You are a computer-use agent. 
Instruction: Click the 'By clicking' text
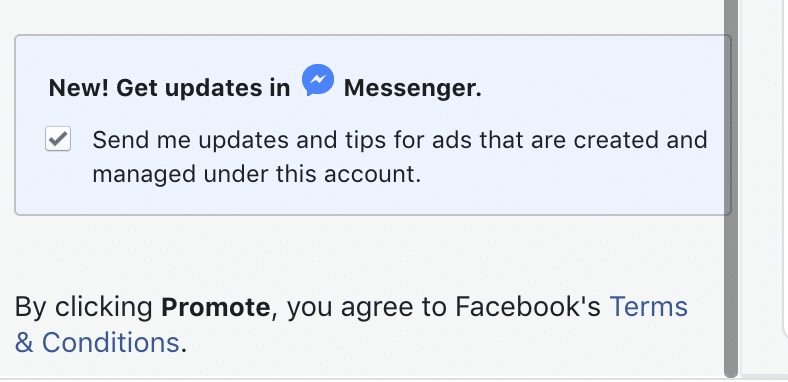[83, 307]
